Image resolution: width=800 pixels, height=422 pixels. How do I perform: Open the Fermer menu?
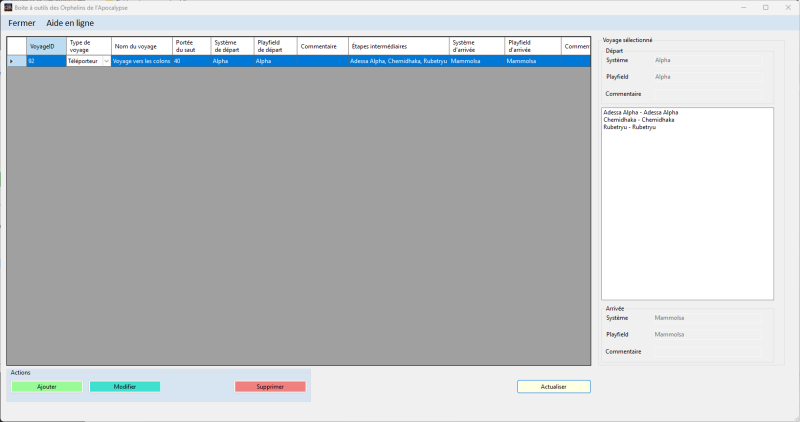point(21,22)
